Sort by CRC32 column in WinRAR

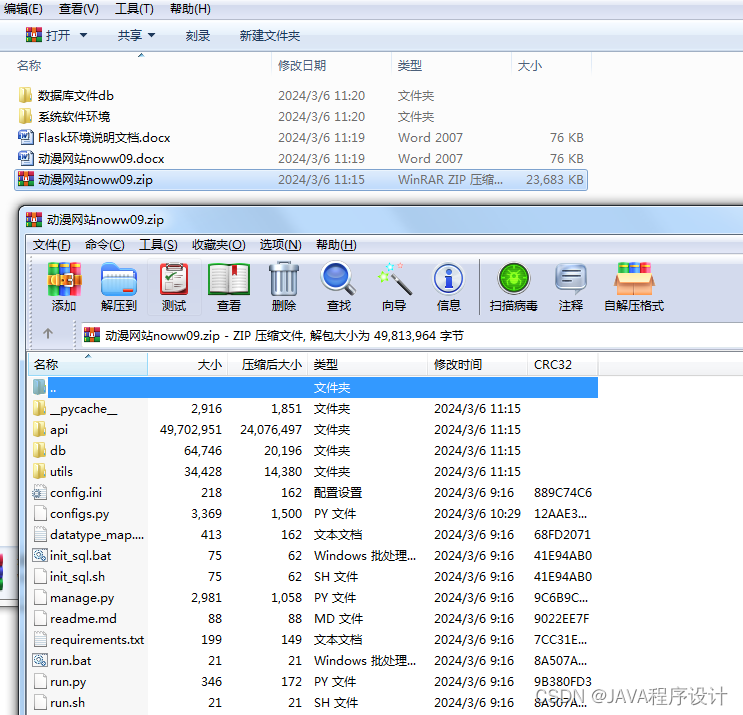click(562, 364)
